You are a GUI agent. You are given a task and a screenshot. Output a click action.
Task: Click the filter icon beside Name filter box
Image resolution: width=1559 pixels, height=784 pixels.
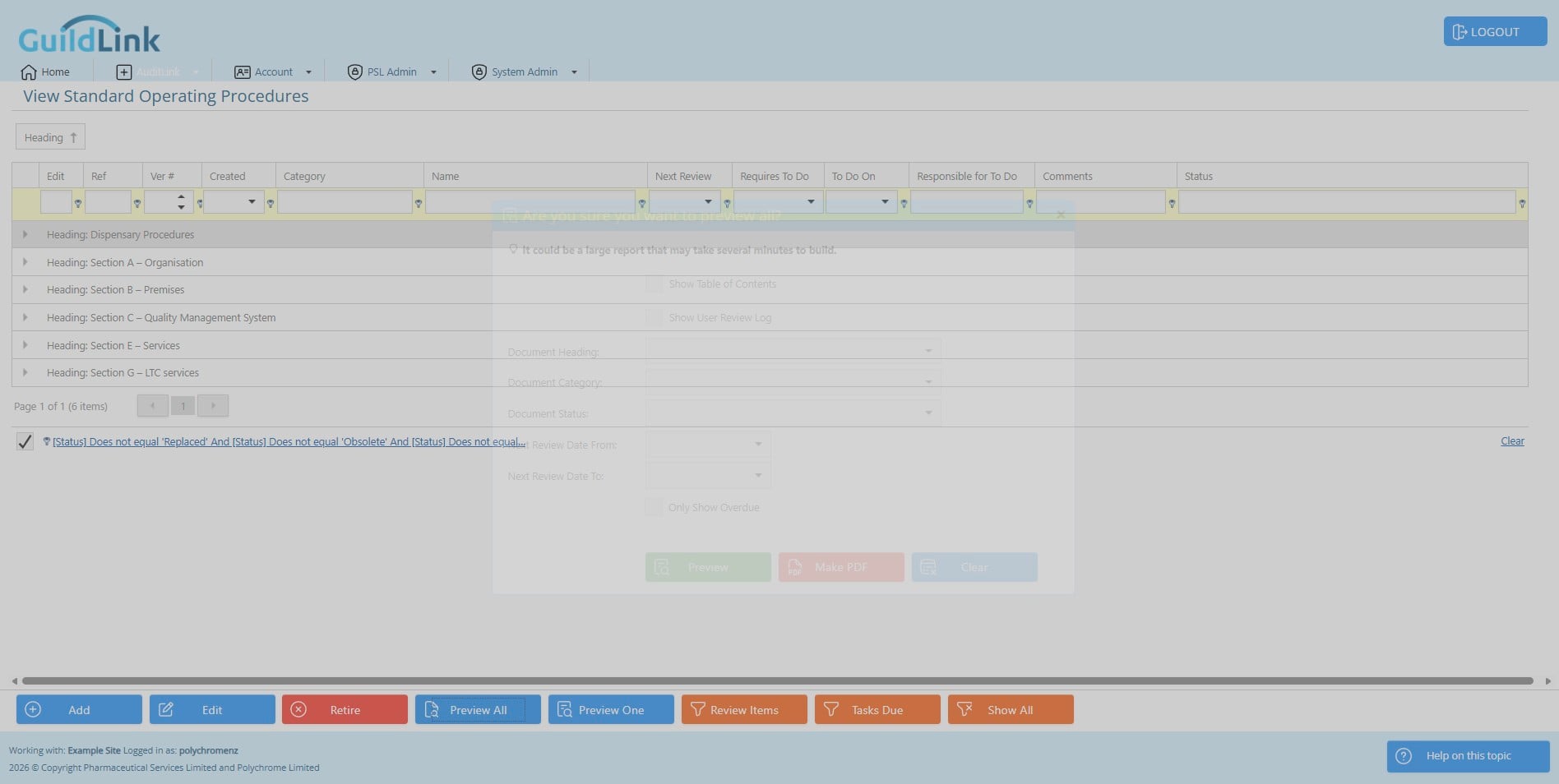pyautogui.click(x=642, y=203)
